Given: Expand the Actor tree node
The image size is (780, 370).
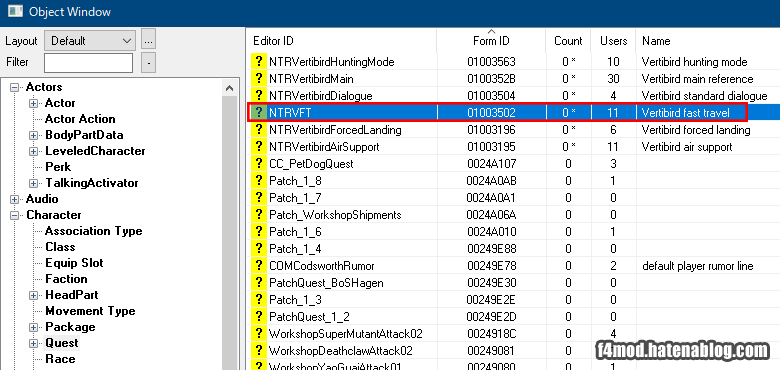Looking at the screenshot, I should [x=33, y=103].
